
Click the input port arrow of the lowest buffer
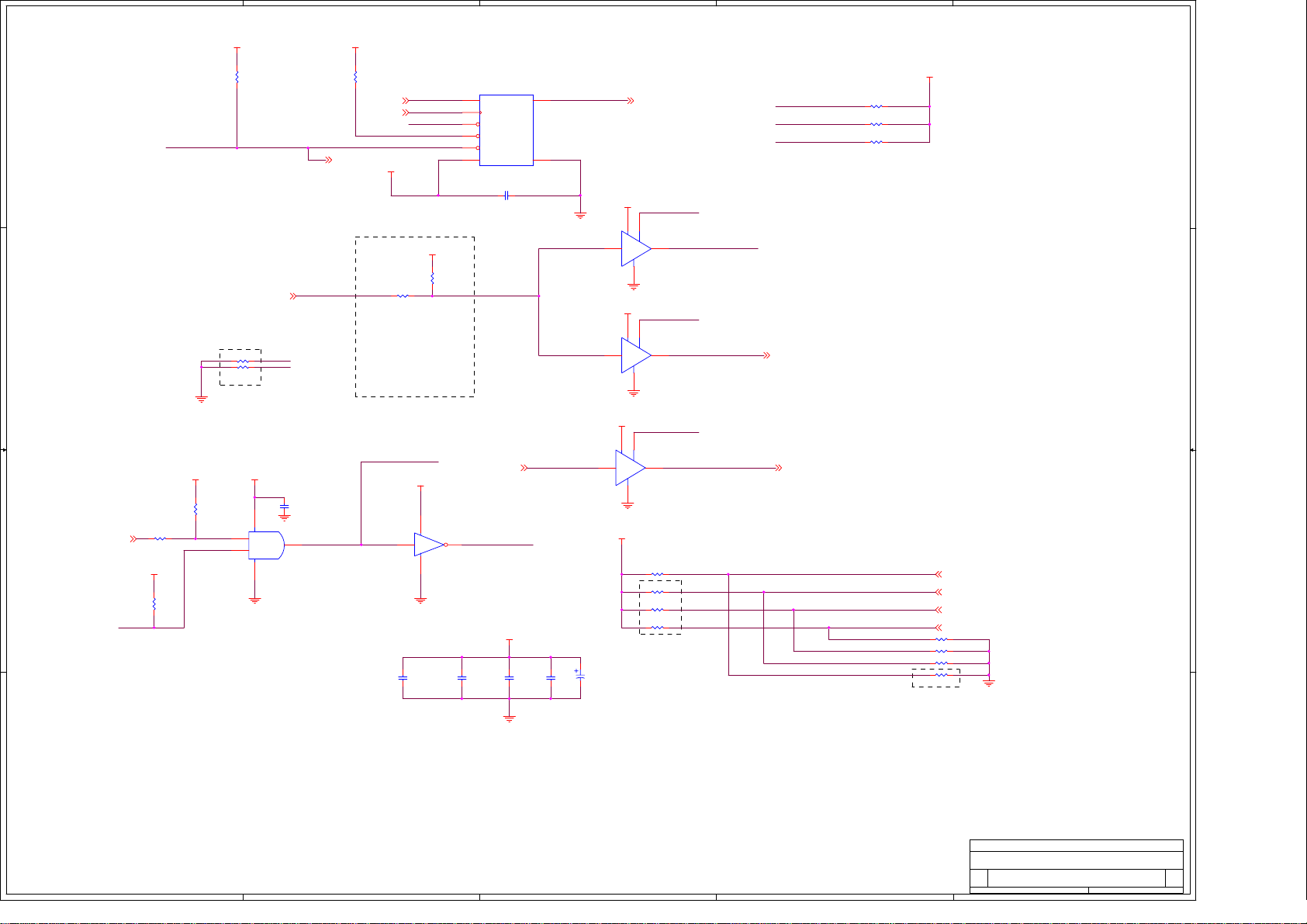(x=524, y=468)
